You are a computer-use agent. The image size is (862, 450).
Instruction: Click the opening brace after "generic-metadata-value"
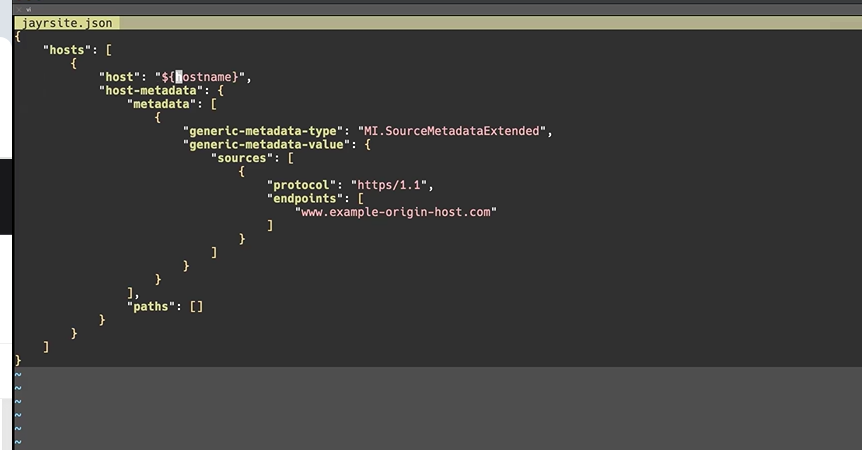(367, 145)
